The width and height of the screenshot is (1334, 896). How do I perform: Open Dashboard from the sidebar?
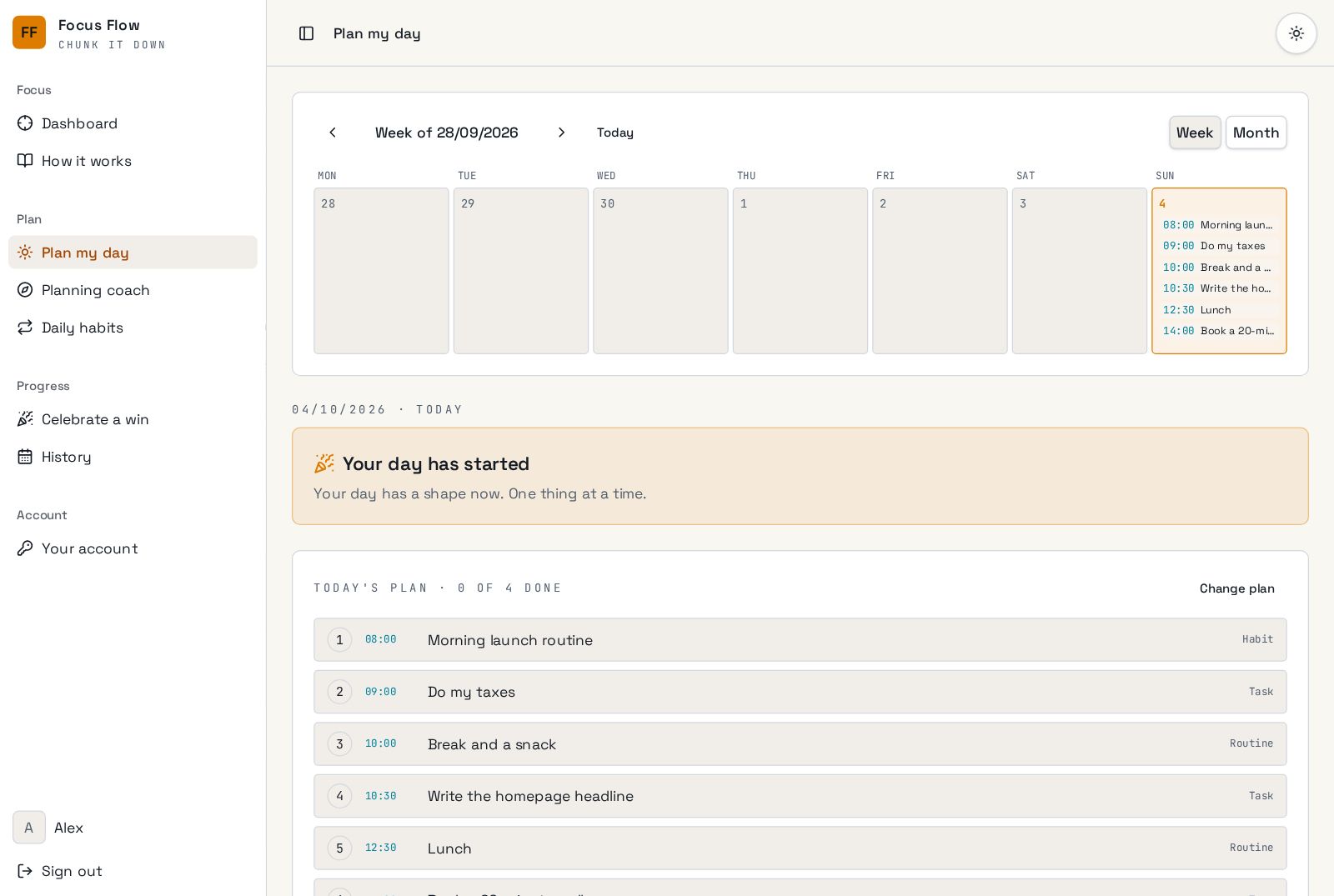pyautogui.click(x=133, y=123)
